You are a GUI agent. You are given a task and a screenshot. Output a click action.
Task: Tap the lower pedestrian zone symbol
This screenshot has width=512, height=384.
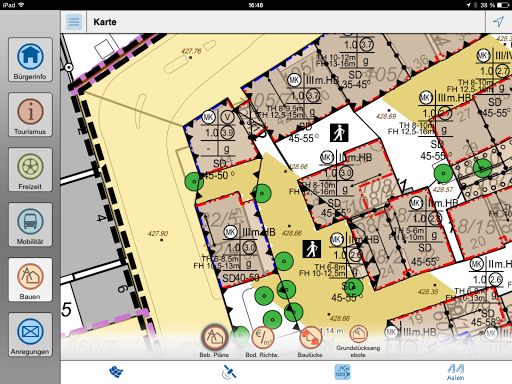pos(312,249)
